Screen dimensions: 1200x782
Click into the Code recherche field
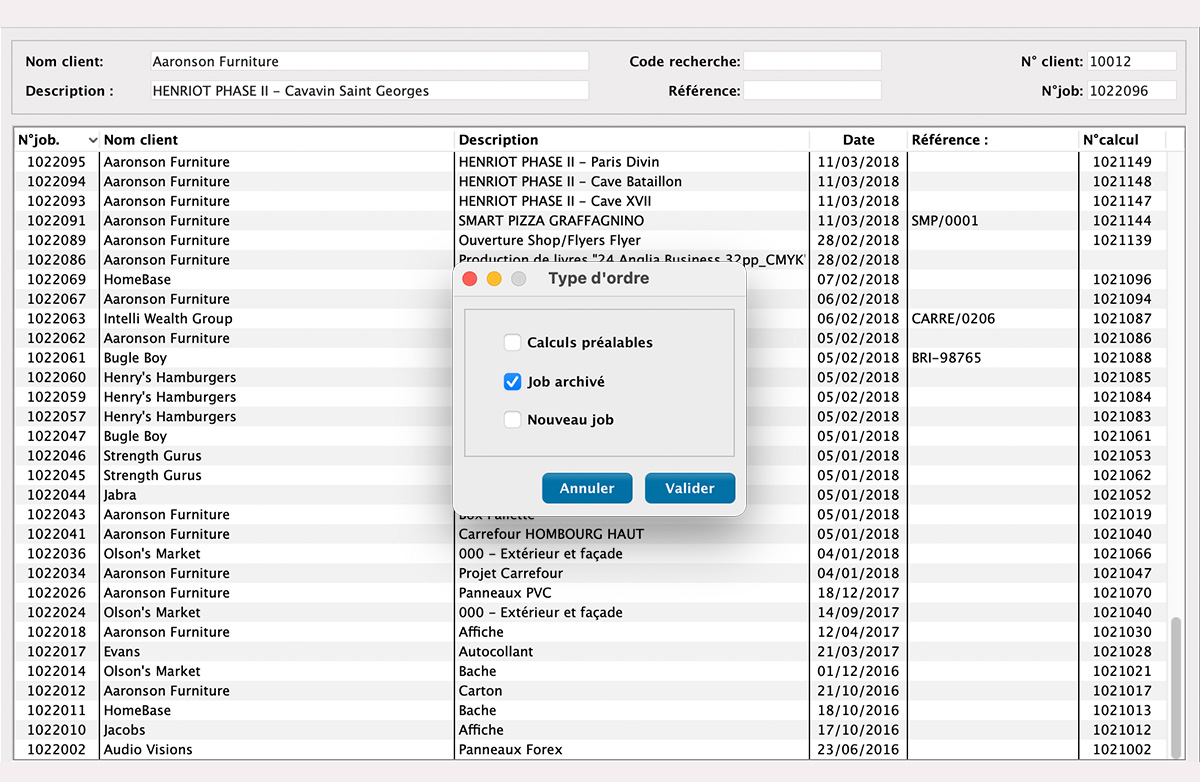click(x=812, y=62)
